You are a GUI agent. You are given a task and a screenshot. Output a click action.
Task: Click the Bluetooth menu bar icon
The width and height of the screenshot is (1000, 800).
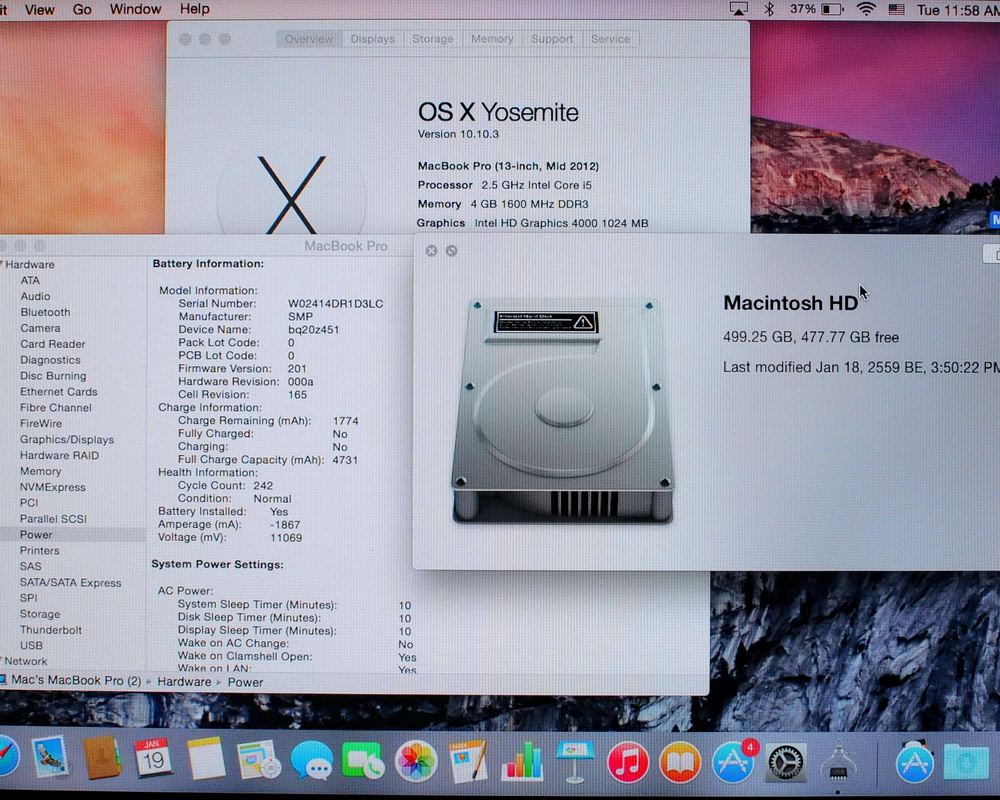[769, 10]
